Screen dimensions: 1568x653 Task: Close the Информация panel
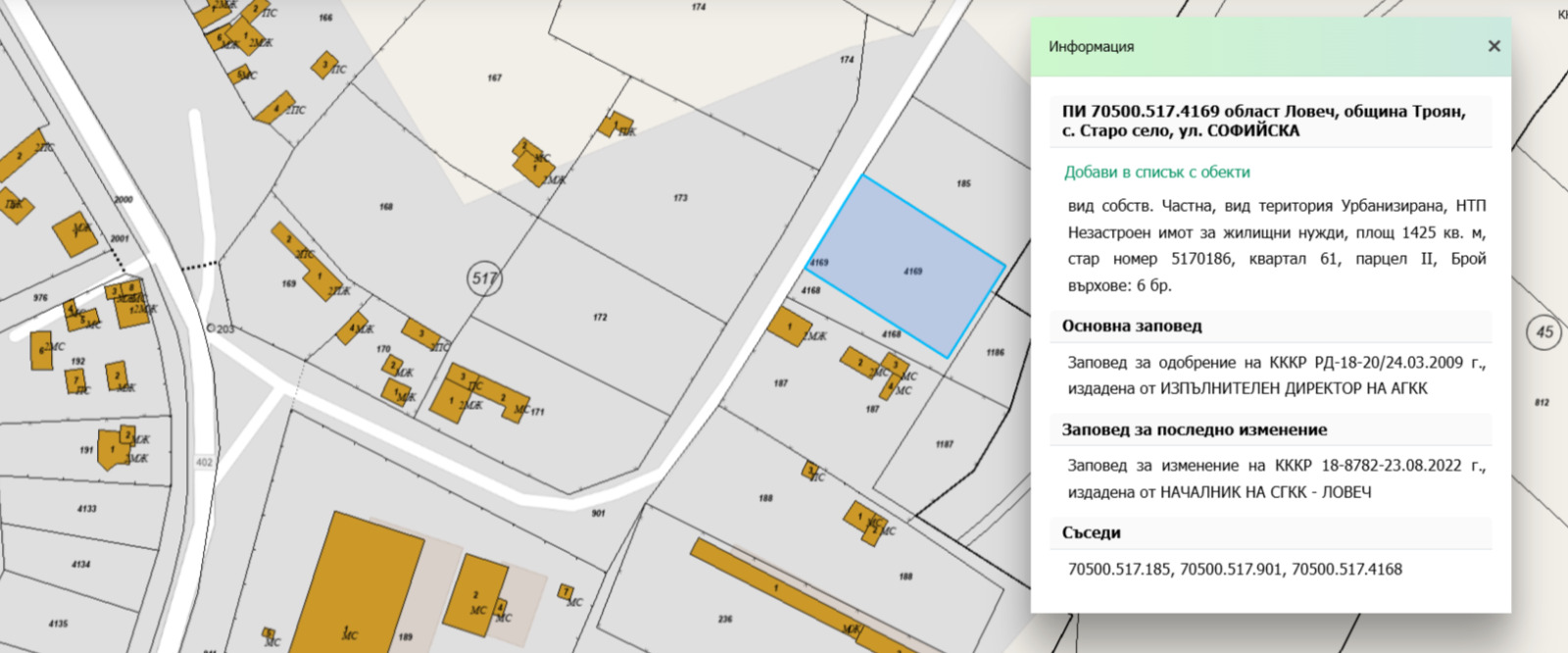tap(1494, 46)
